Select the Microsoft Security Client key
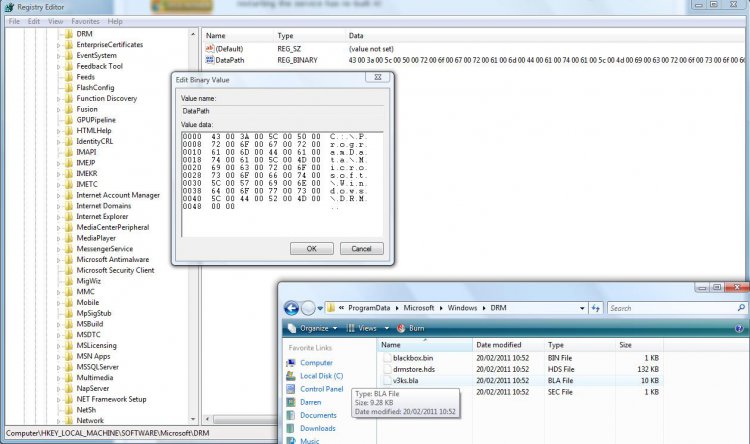The image size is (750, 444). [115, 270]
